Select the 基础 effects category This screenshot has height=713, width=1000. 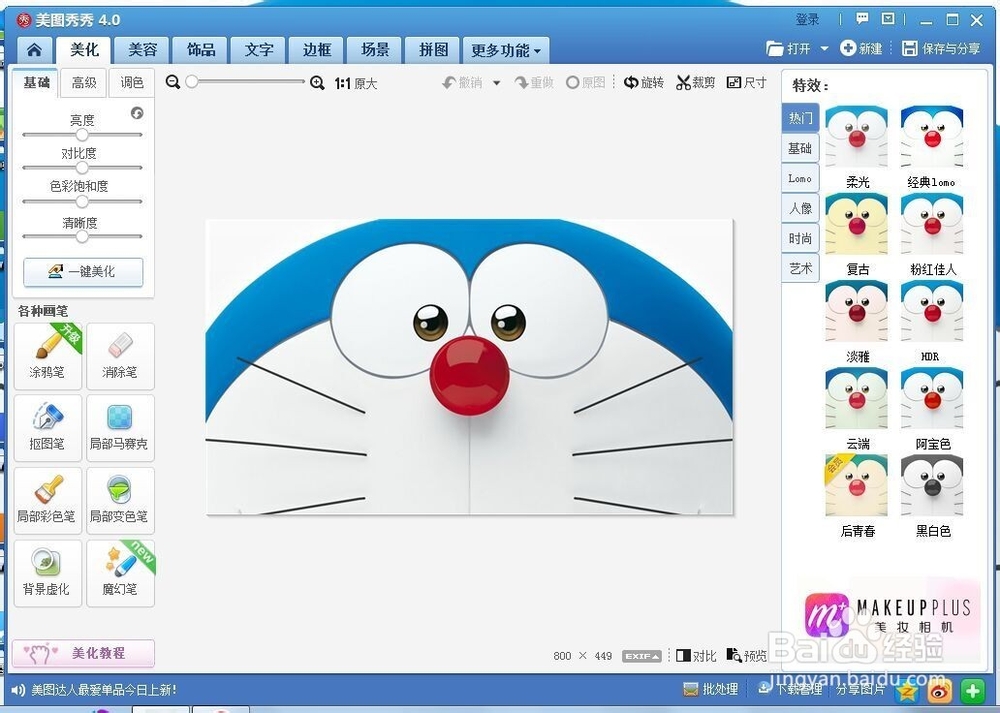pos(800,148)
